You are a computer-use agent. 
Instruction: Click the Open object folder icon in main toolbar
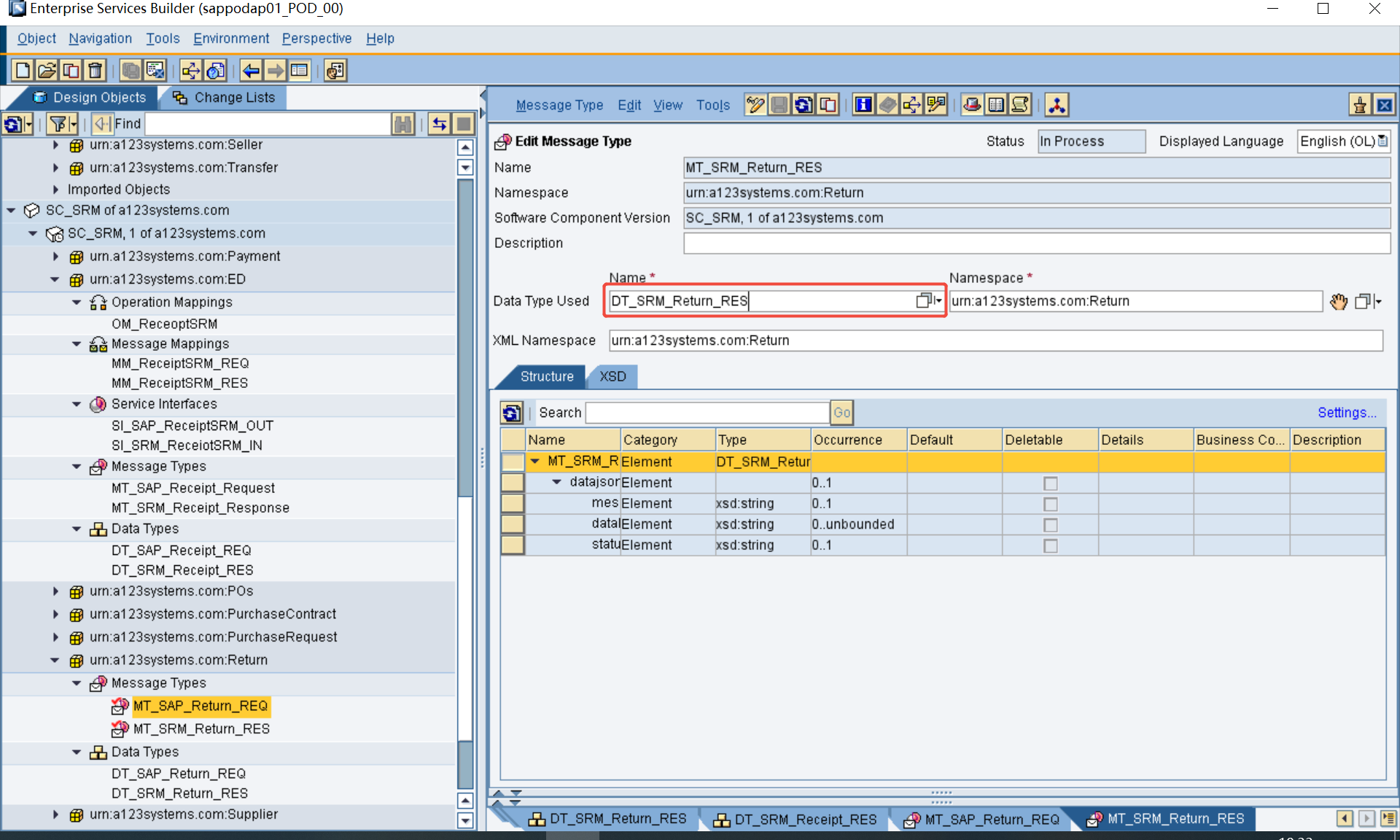click(x=47, y=71)
